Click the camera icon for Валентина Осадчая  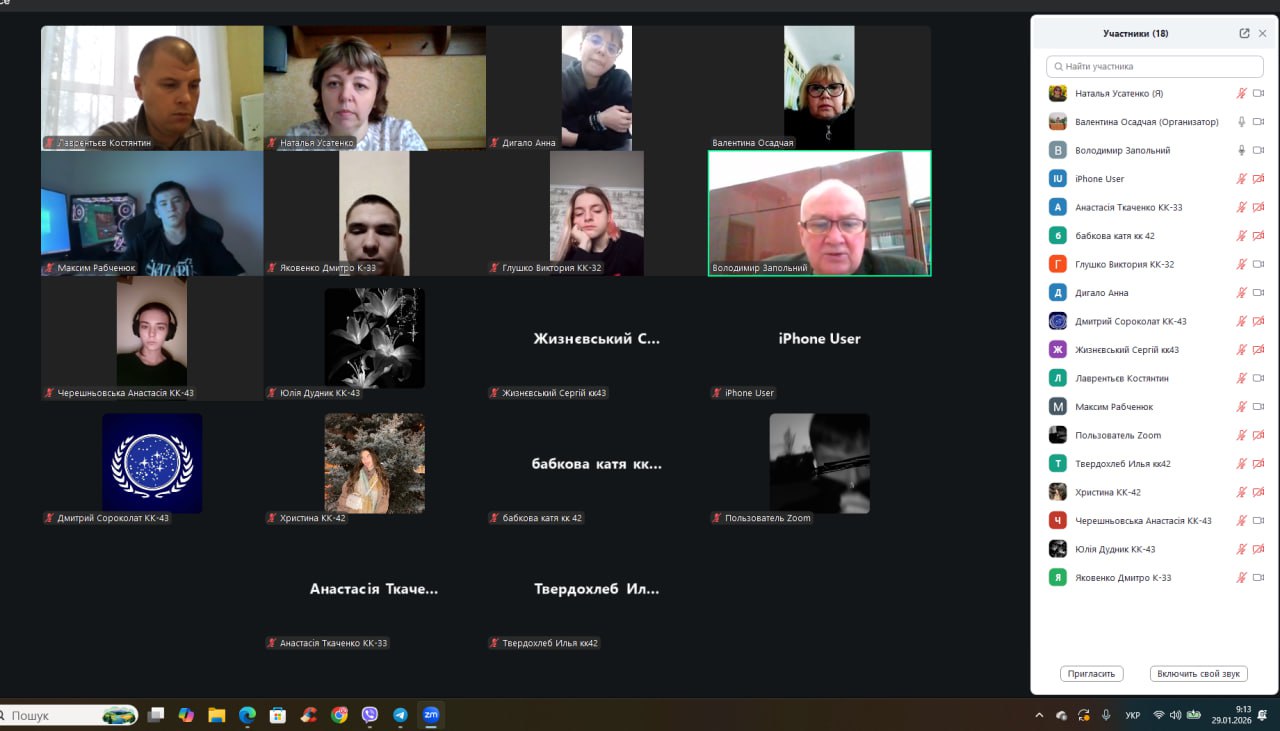[x=1258, y=122]
